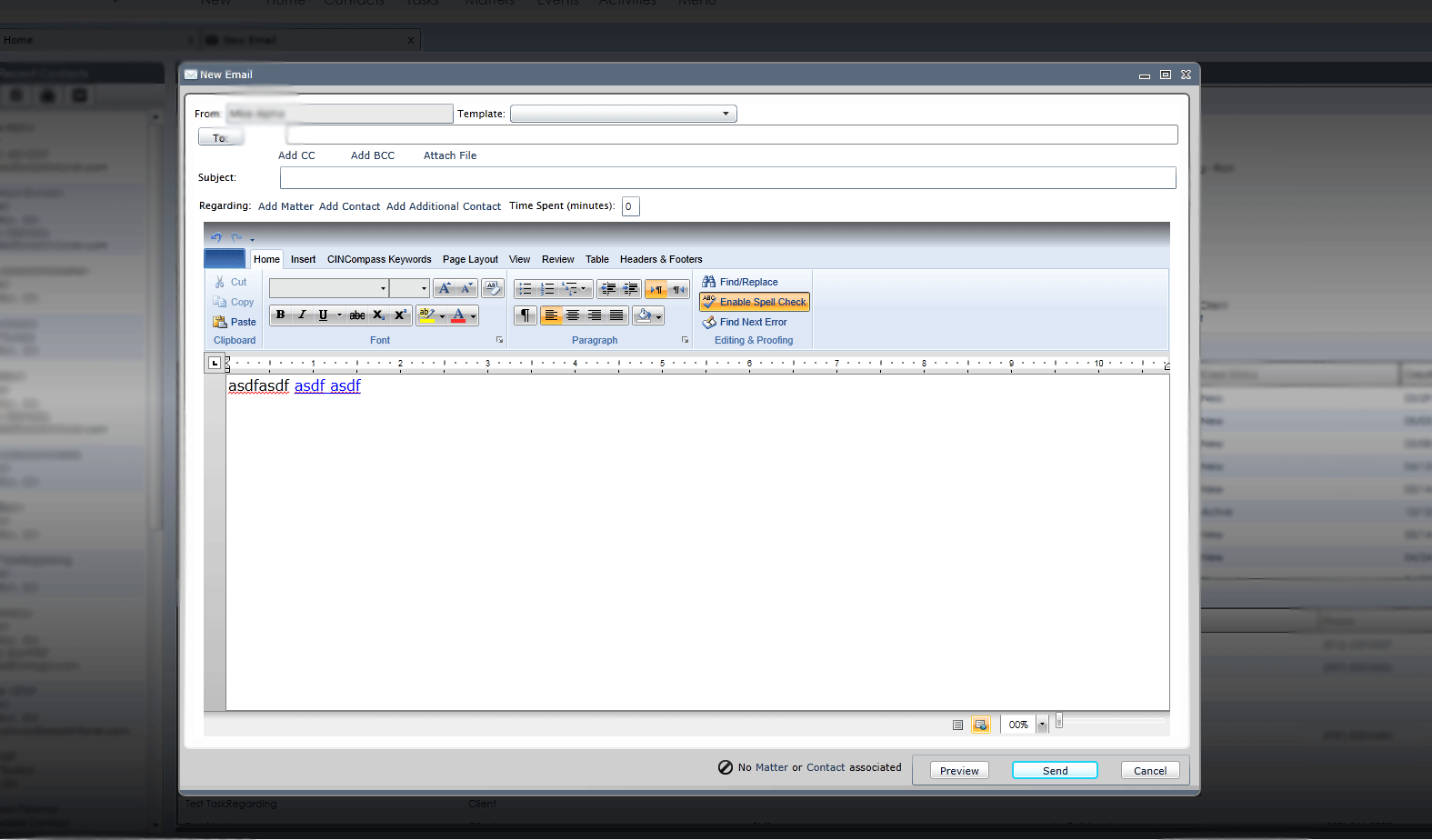Click the Attach File link

coord(450,155)
